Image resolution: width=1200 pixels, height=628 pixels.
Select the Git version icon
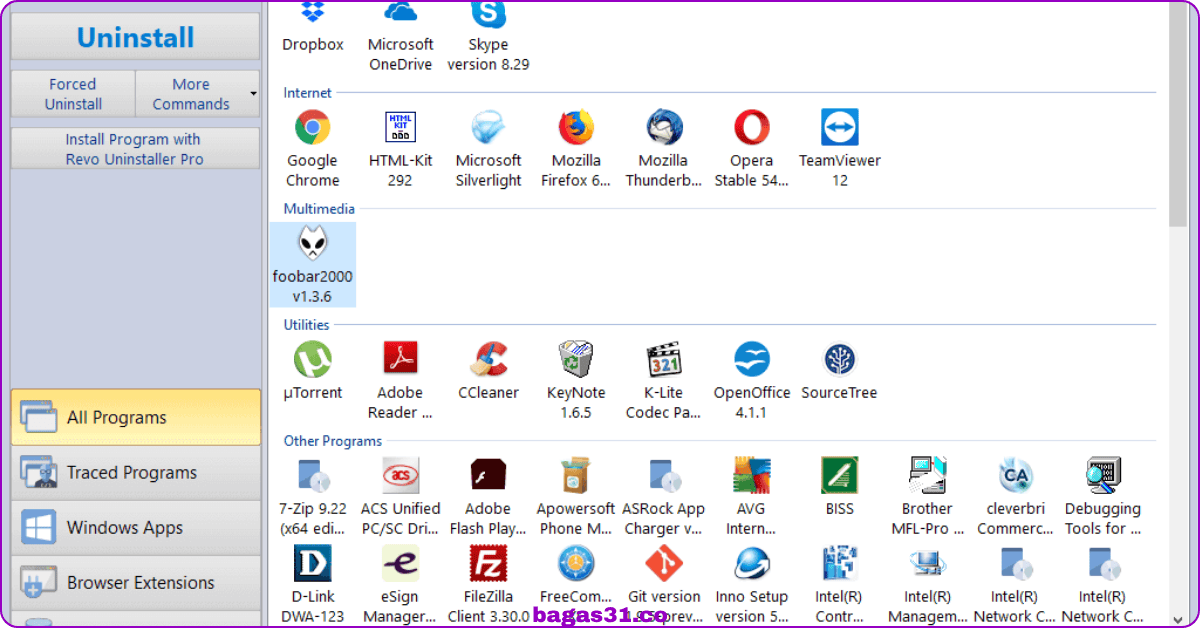pos(663,564)
